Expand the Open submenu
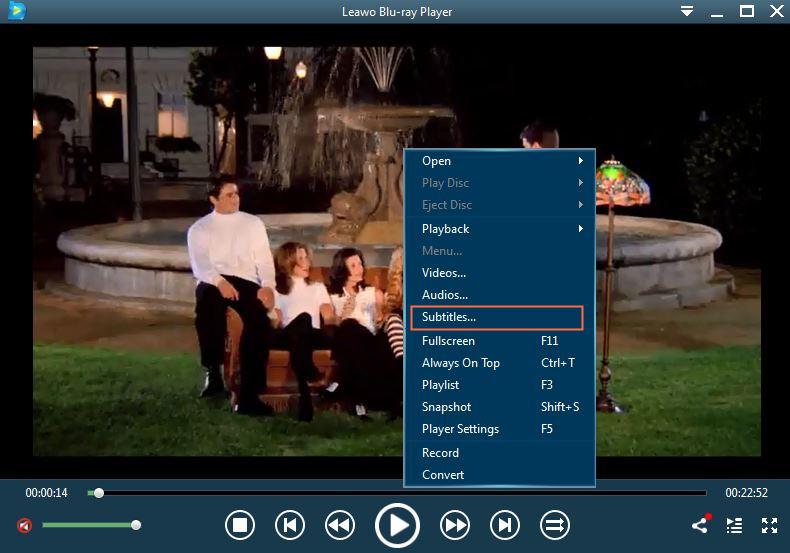790x553 pixels. tap(500, 161)
